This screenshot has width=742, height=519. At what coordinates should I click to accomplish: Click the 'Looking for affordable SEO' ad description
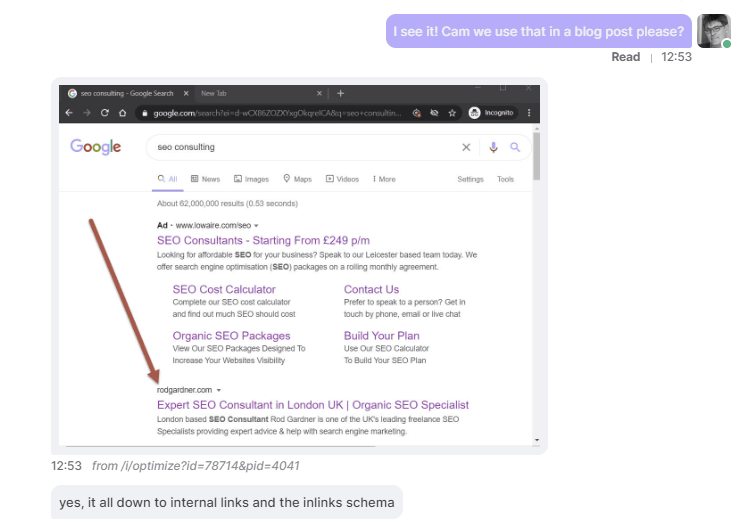(317, 261)
